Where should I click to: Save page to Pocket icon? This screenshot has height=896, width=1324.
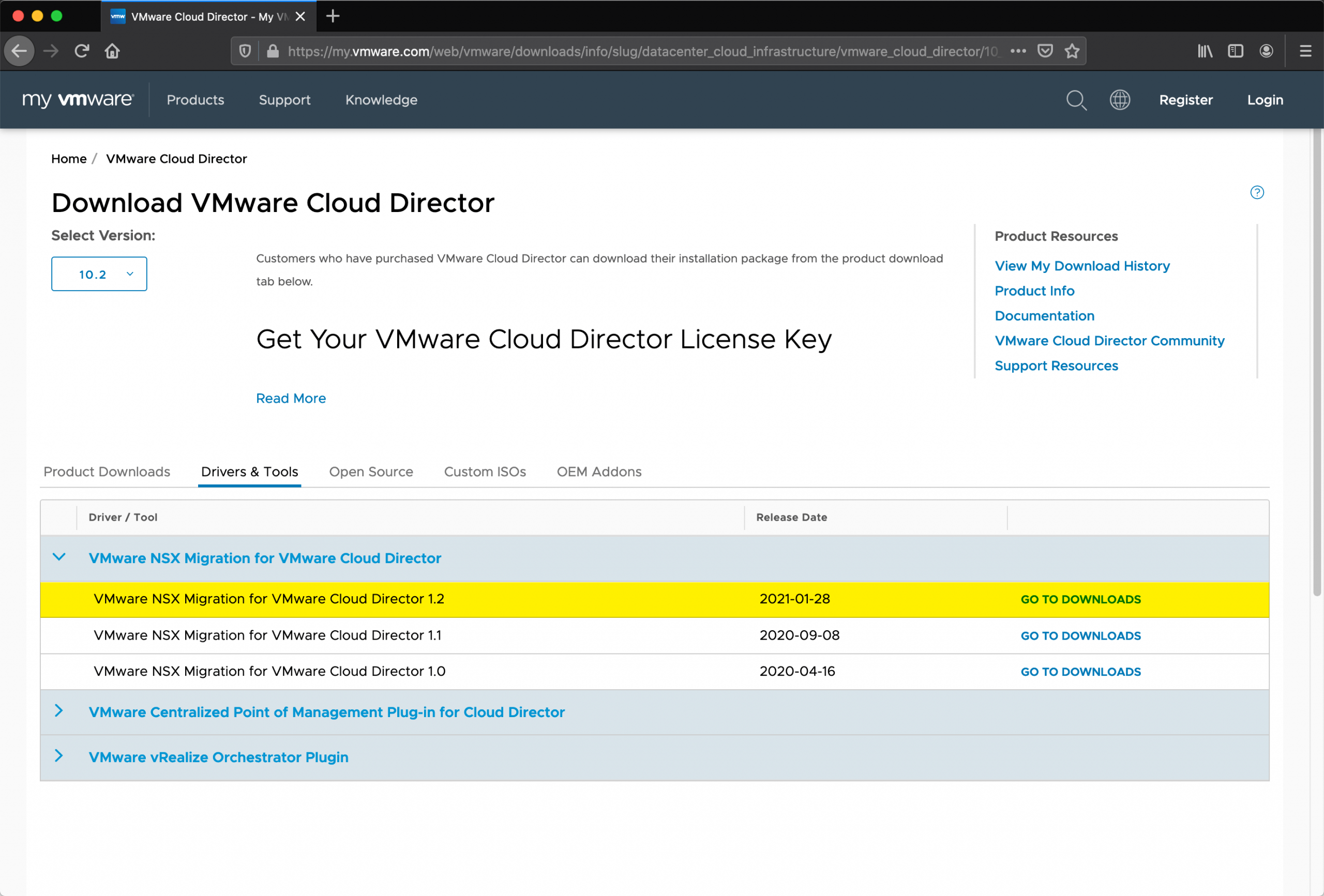(x=1044, y=51)
